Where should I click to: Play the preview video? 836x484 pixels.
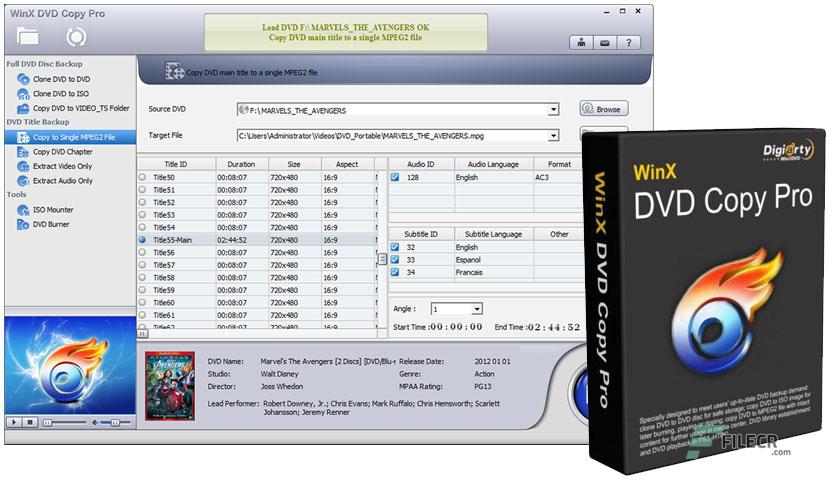(14, 422)
